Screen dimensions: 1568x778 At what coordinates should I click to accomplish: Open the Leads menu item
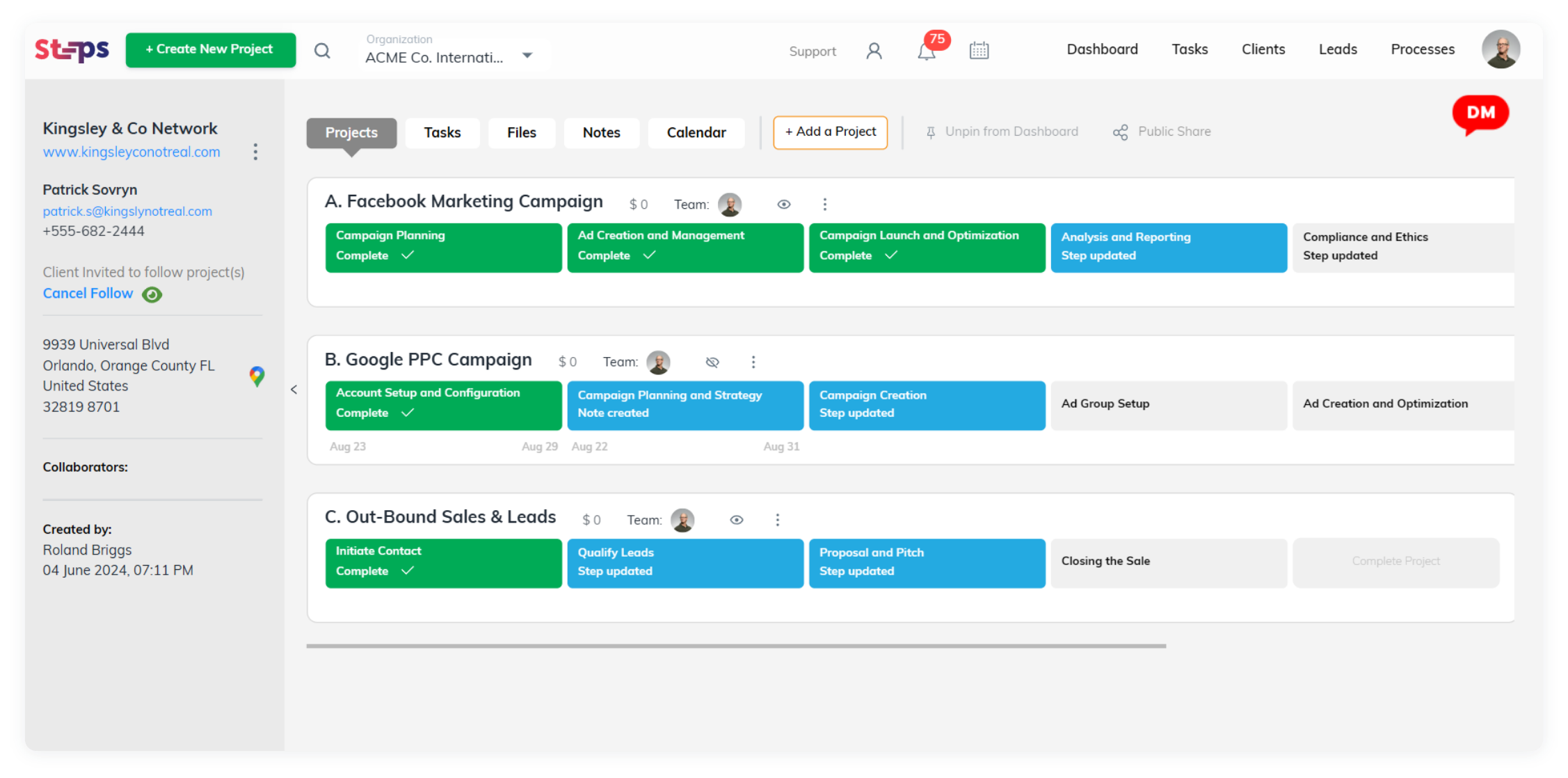pyautogui.click(x=1338, y=49)
